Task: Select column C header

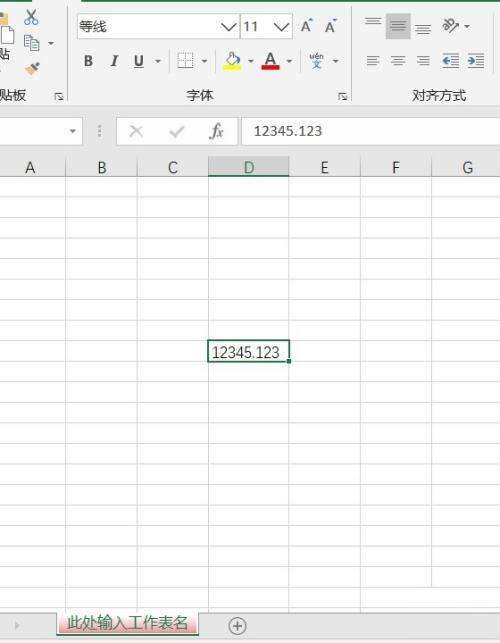Action: coord(173,168)
